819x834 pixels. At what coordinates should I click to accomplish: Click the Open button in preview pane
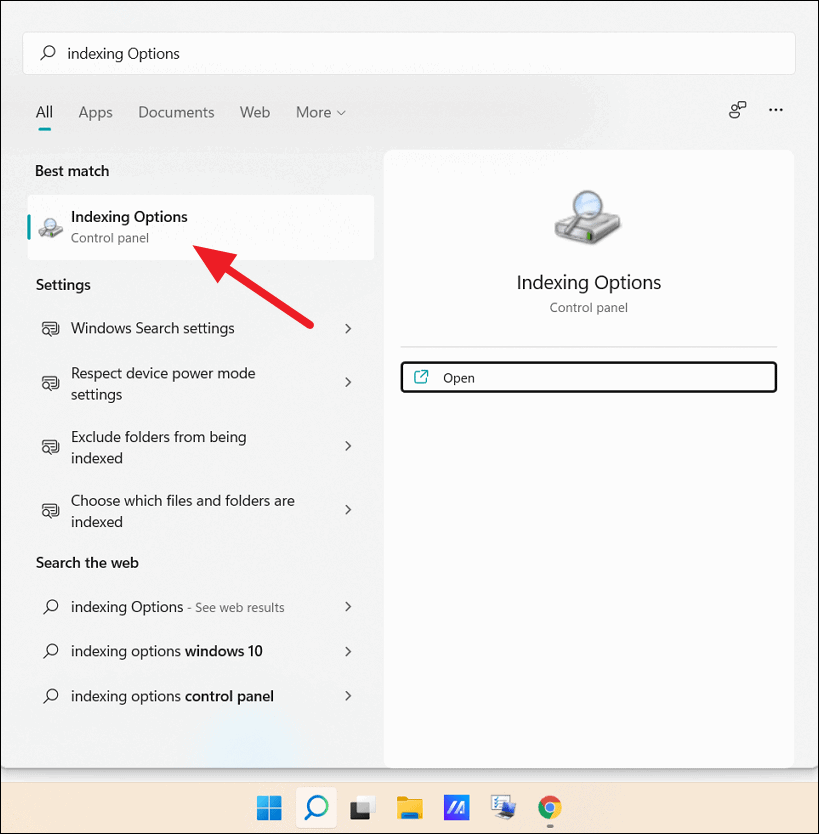589,378
